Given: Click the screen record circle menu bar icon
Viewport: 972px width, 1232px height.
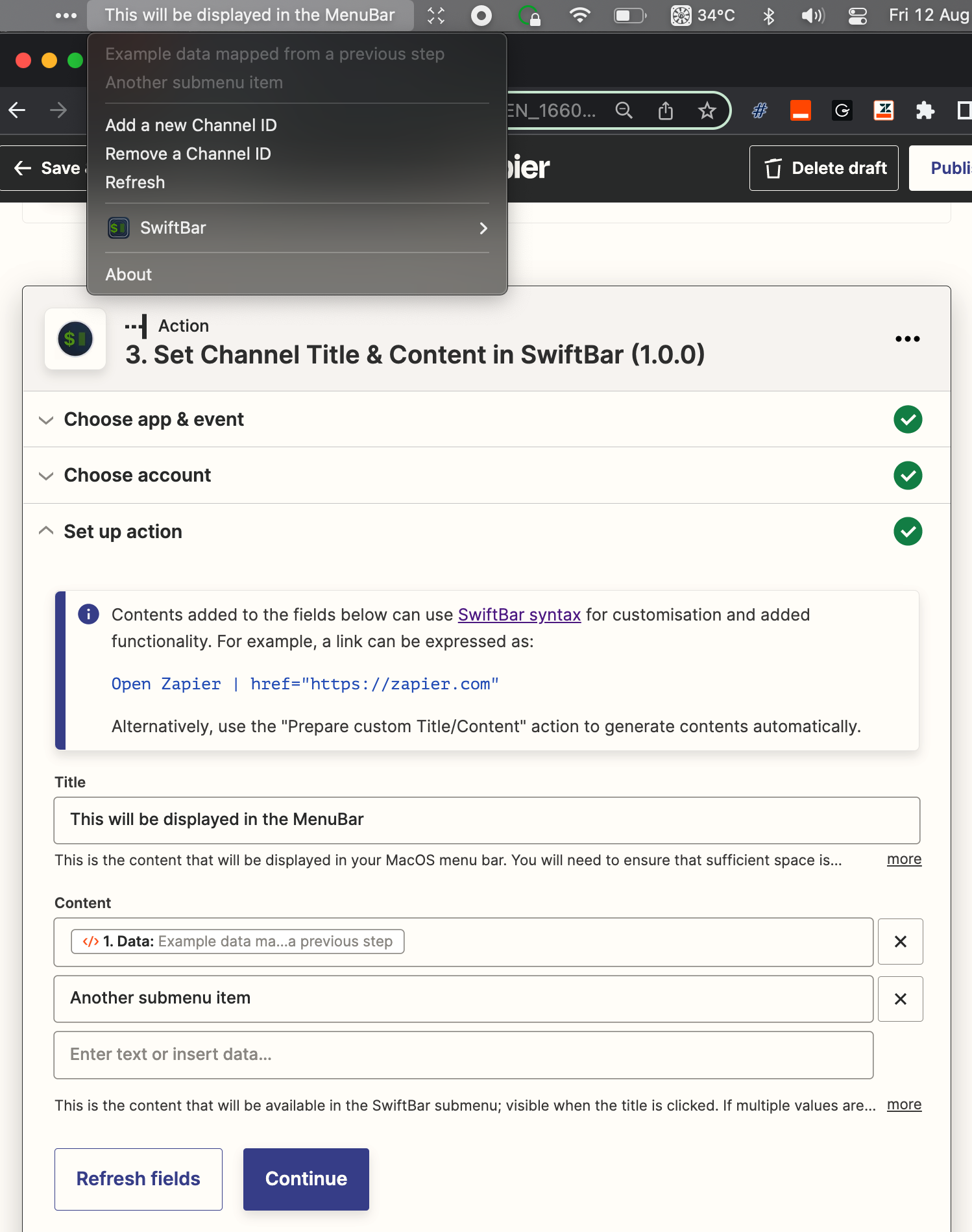Looking at the screenshot, I should [x=481, y=16].
